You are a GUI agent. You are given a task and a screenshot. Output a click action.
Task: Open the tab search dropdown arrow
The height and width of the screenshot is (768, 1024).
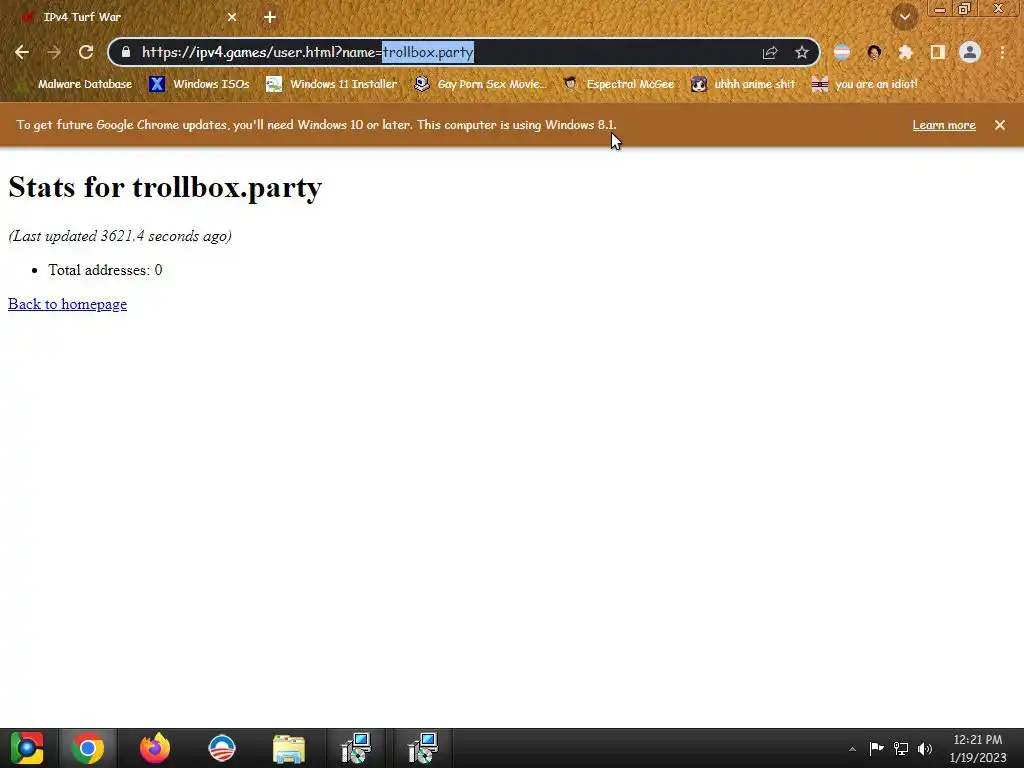(905, 17)
